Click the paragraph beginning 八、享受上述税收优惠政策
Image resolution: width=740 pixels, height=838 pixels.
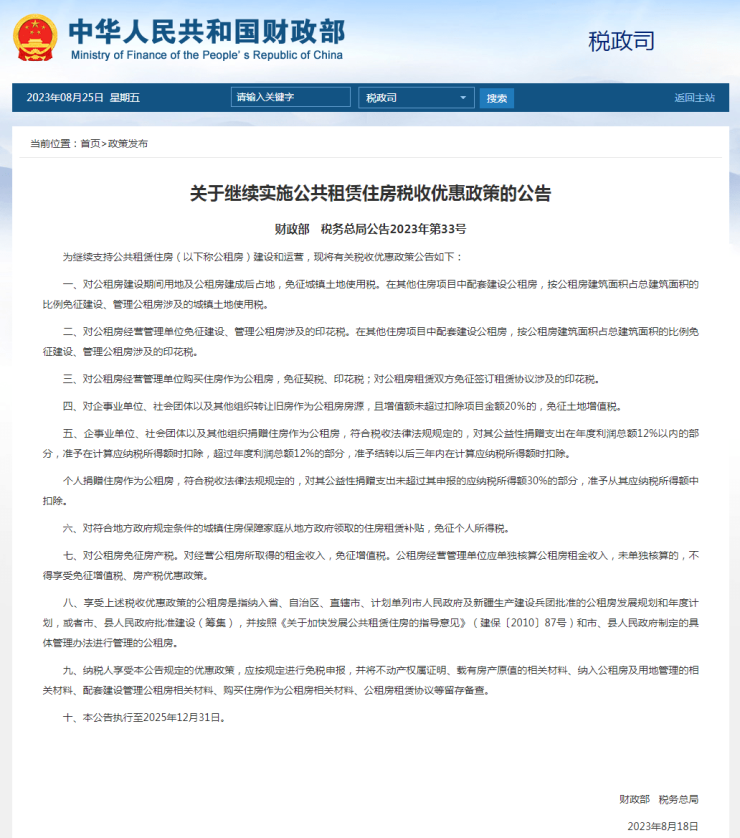click(x=370, y=623)
